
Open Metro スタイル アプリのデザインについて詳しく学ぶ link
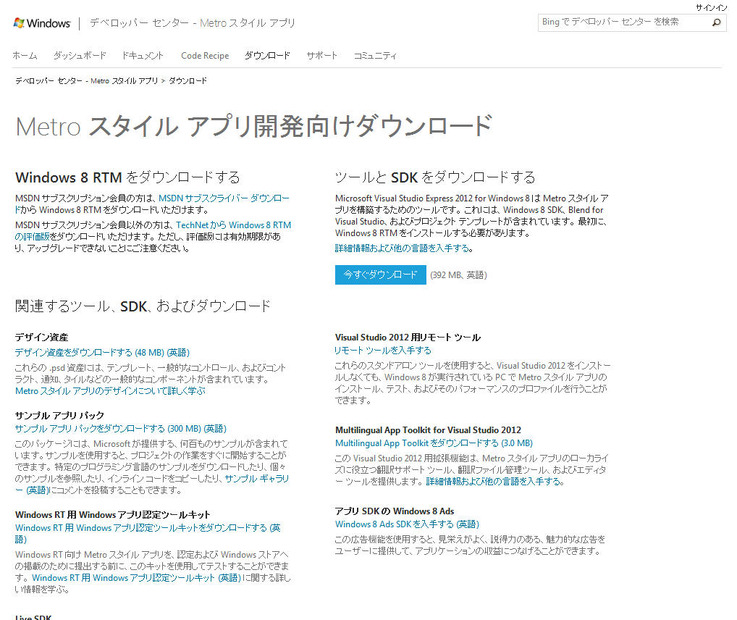pos(110,391)
